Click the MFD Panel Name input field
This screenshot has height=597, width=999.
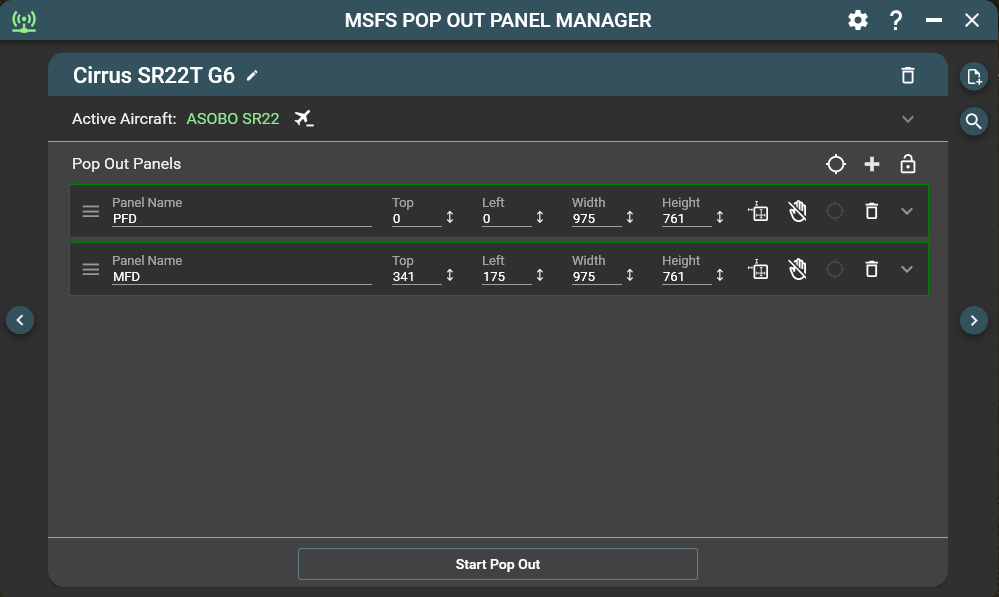click(241, 276)
